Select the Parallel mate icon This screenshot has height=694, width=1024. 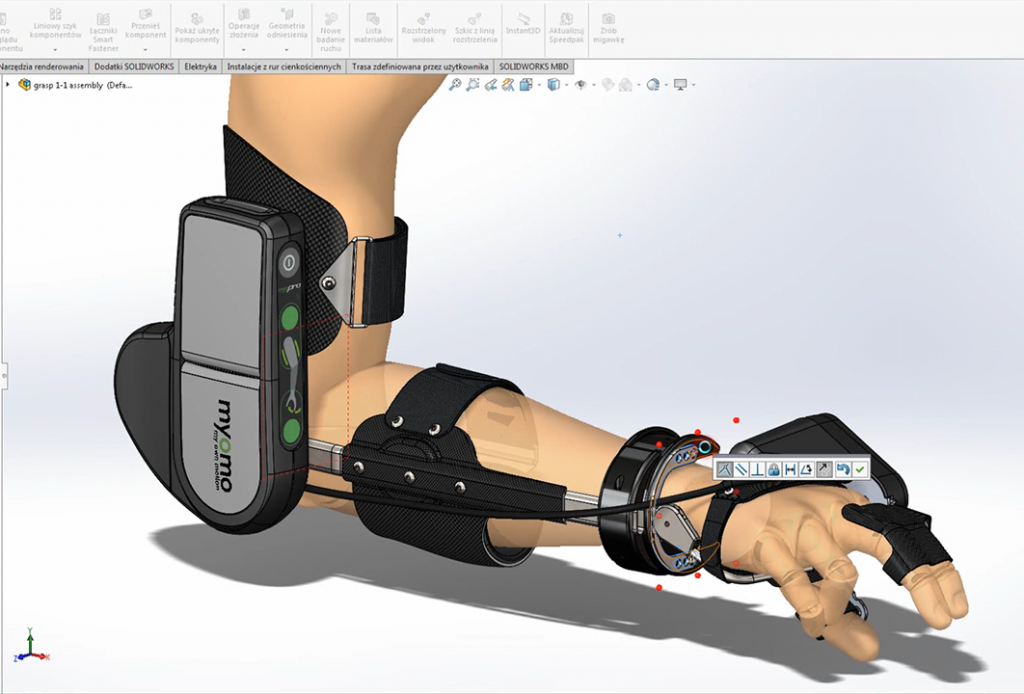click(741, 470)
